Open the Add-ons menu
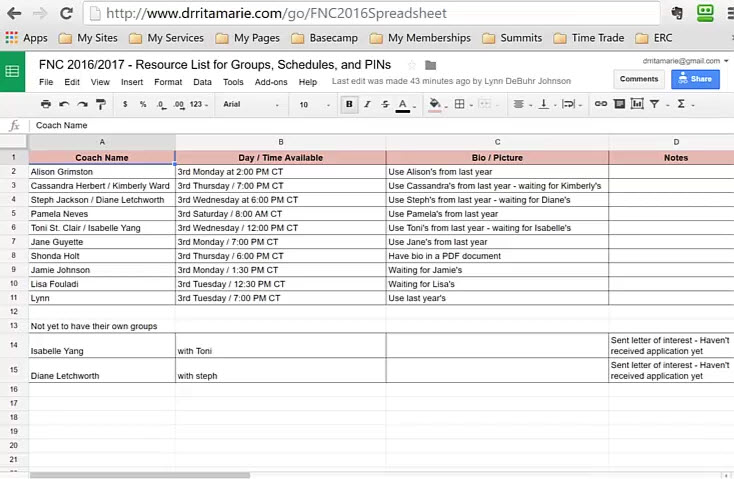The width and height of the screenshot is (734, 479). [x=271, y=82]
